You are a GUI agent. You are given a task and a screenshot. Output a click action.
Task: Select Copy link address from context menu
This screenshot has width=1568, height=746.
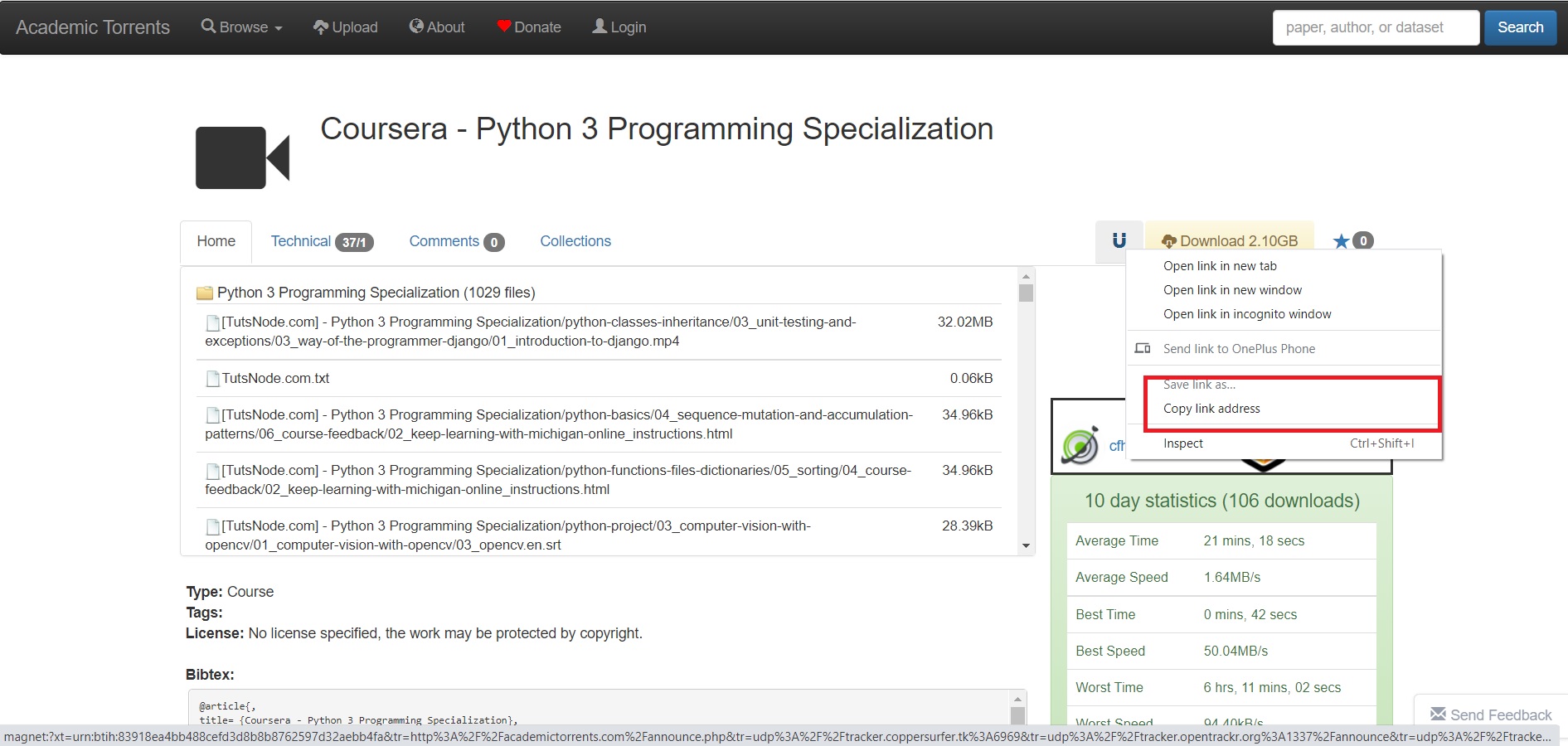(1211, 409)
